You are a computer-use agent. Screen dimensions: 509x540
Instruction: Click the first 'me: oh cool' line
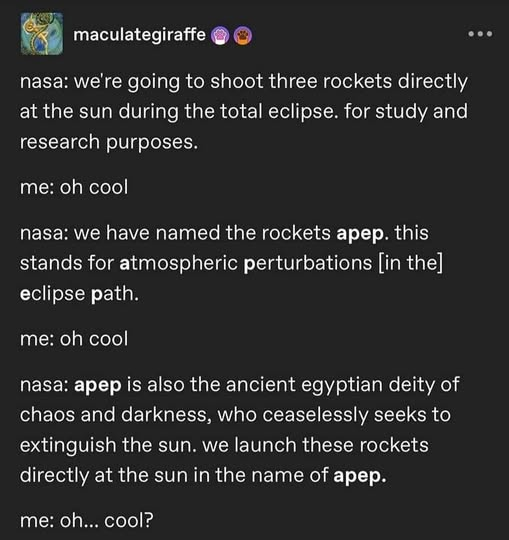(x=74, y=187)
